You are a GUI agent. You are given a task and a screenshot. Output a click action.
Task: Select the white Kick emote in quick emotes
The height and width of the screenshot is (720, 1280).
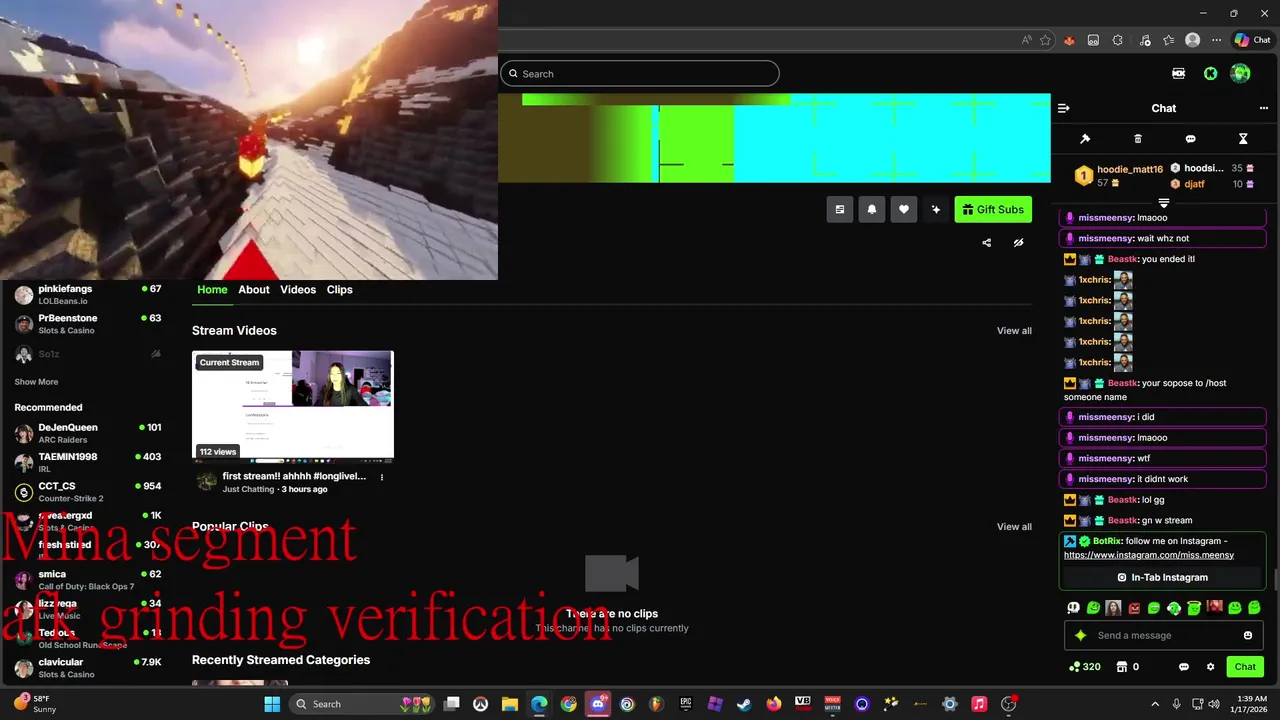pos(1073,607)
